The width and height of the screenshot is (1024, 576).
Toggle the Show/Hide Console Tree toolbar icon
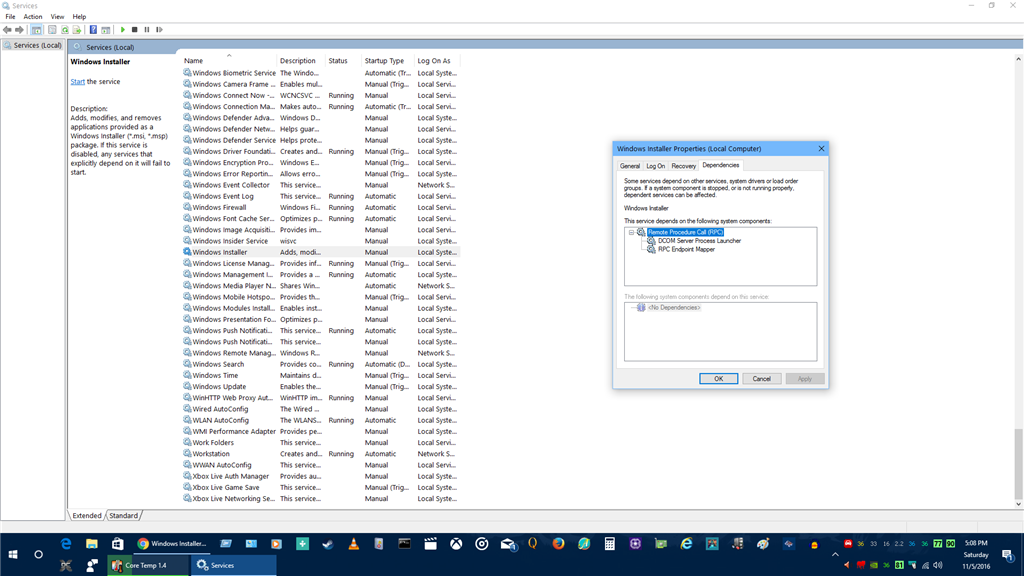point(37,29)
